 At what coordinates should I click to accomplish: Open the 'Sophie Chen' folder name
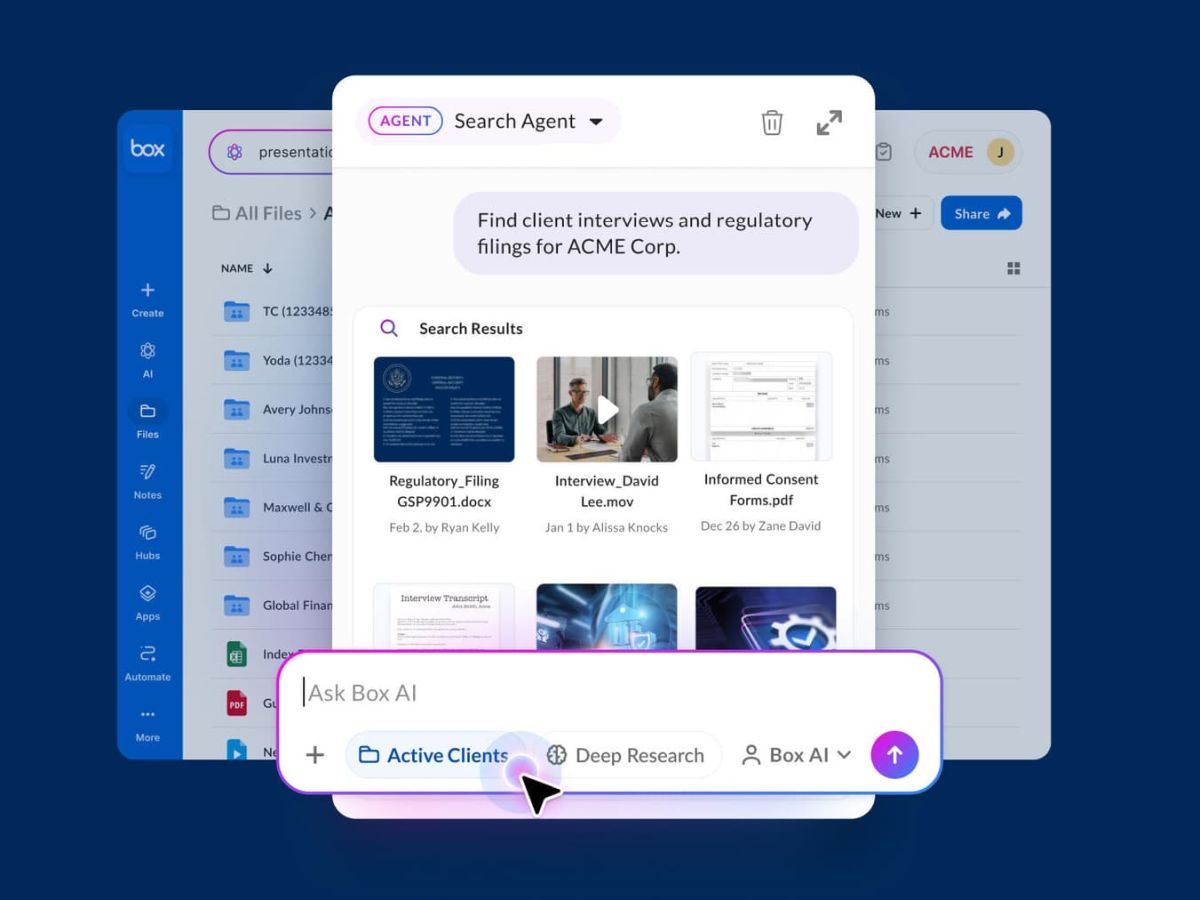click(x=298, y=556)
